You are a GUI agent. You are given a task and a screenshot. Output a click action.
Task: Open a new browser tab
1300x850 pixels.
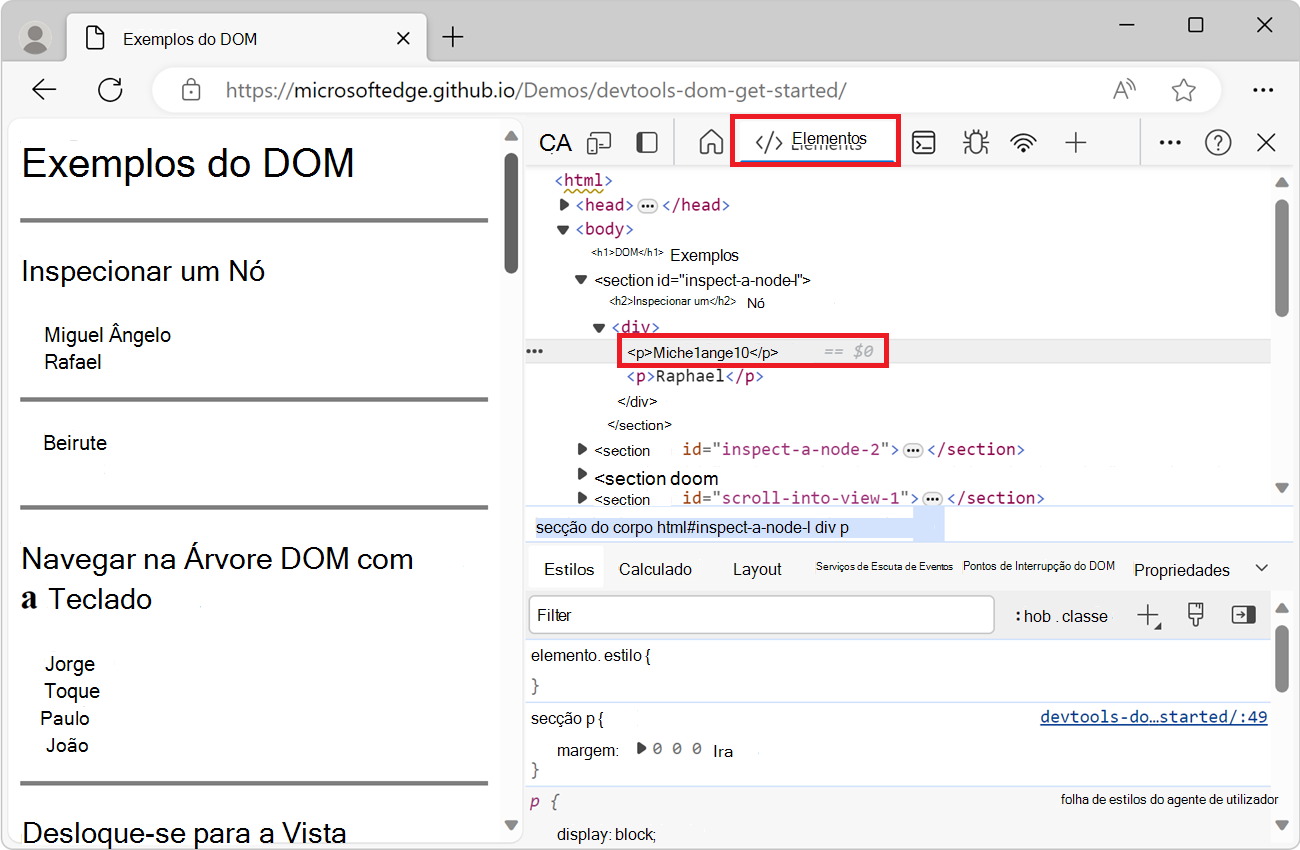point(453,38)
